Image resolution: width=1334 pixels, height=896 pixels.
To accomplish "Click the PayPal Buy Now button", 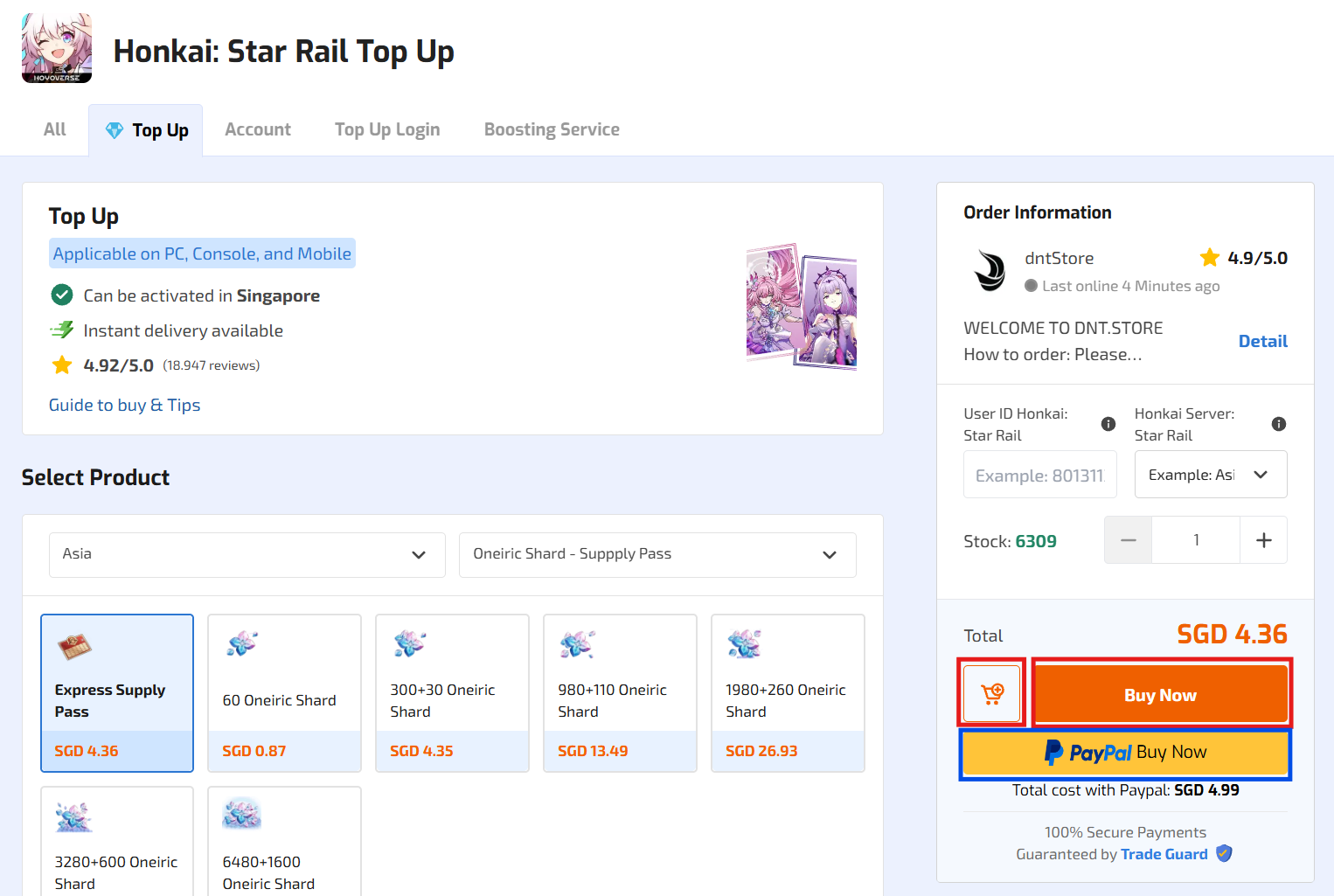I will point(1125,753).
